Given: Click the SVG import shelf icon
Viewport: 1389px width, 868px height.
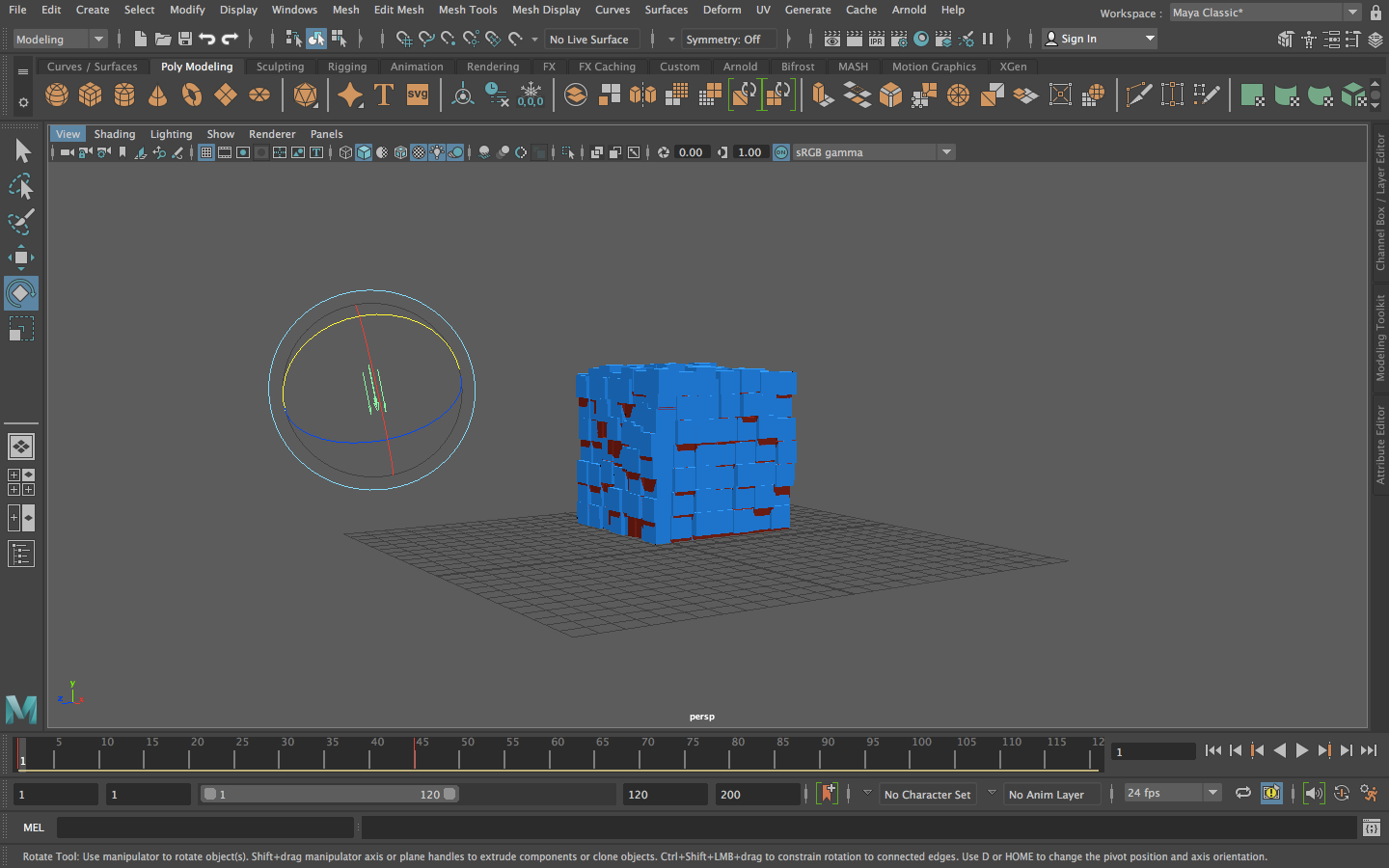Looking at the screenshot, I should tap(417, 95).
